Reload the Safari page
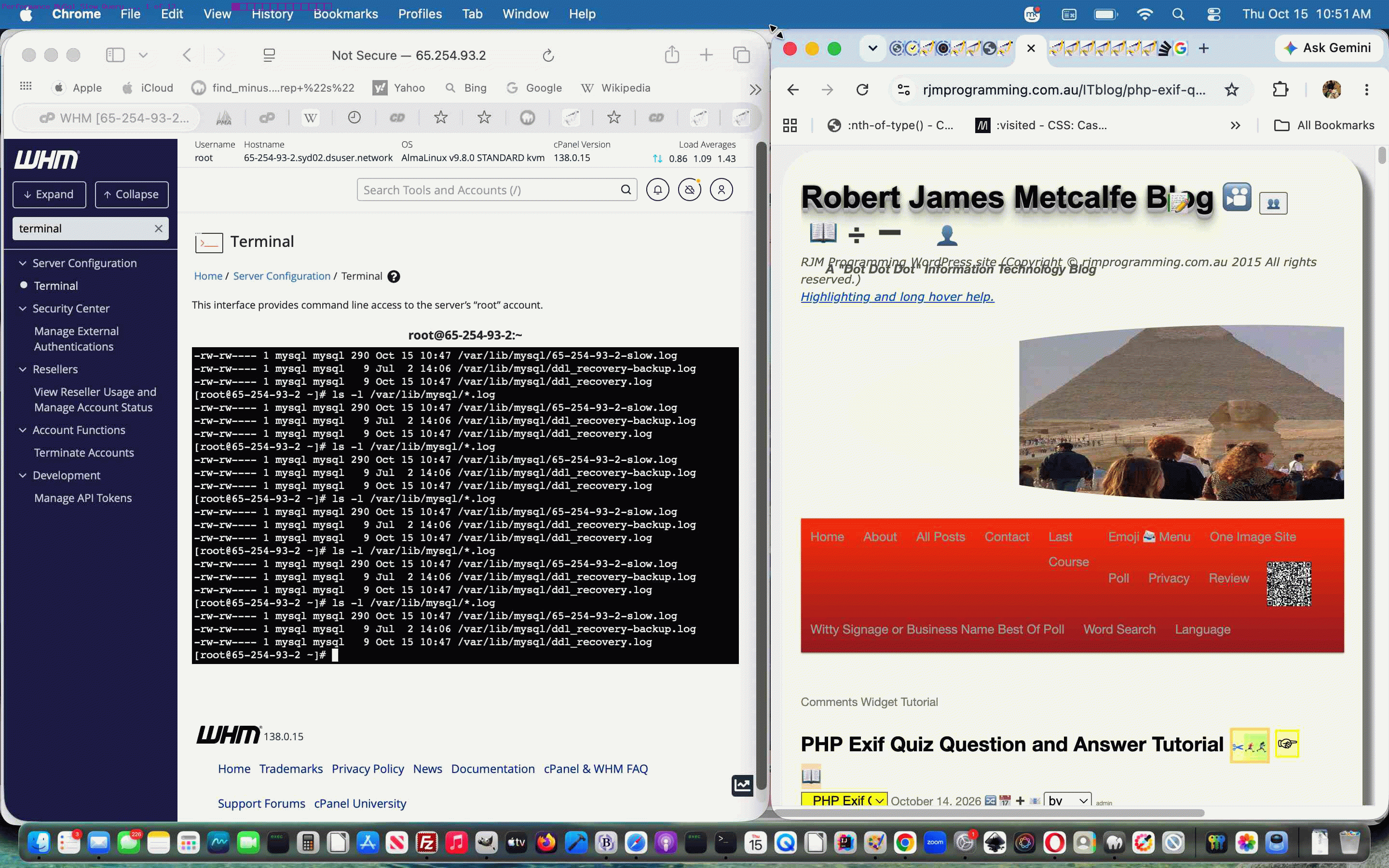Viewport: 1389px width, 868px height. tap(548, 55)
